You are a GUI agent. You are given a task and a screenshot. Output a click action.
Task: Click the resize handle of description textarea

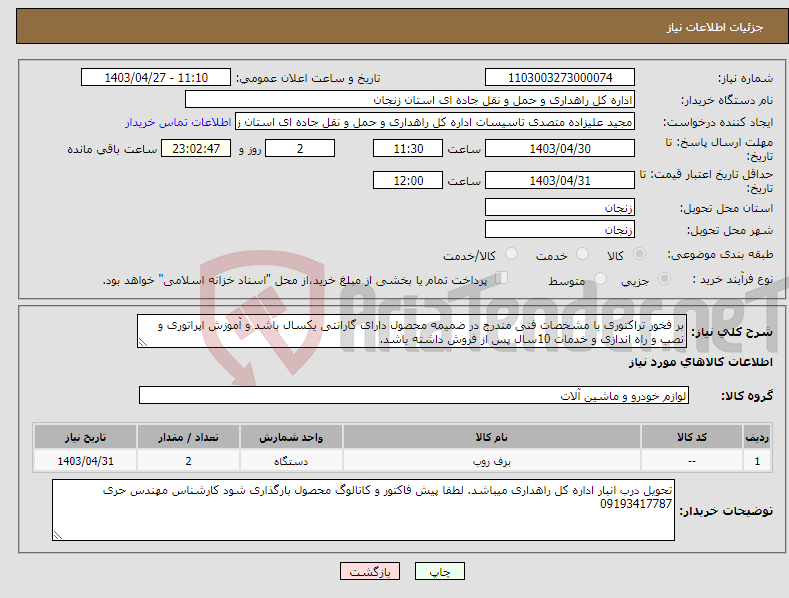pos(143,343)
